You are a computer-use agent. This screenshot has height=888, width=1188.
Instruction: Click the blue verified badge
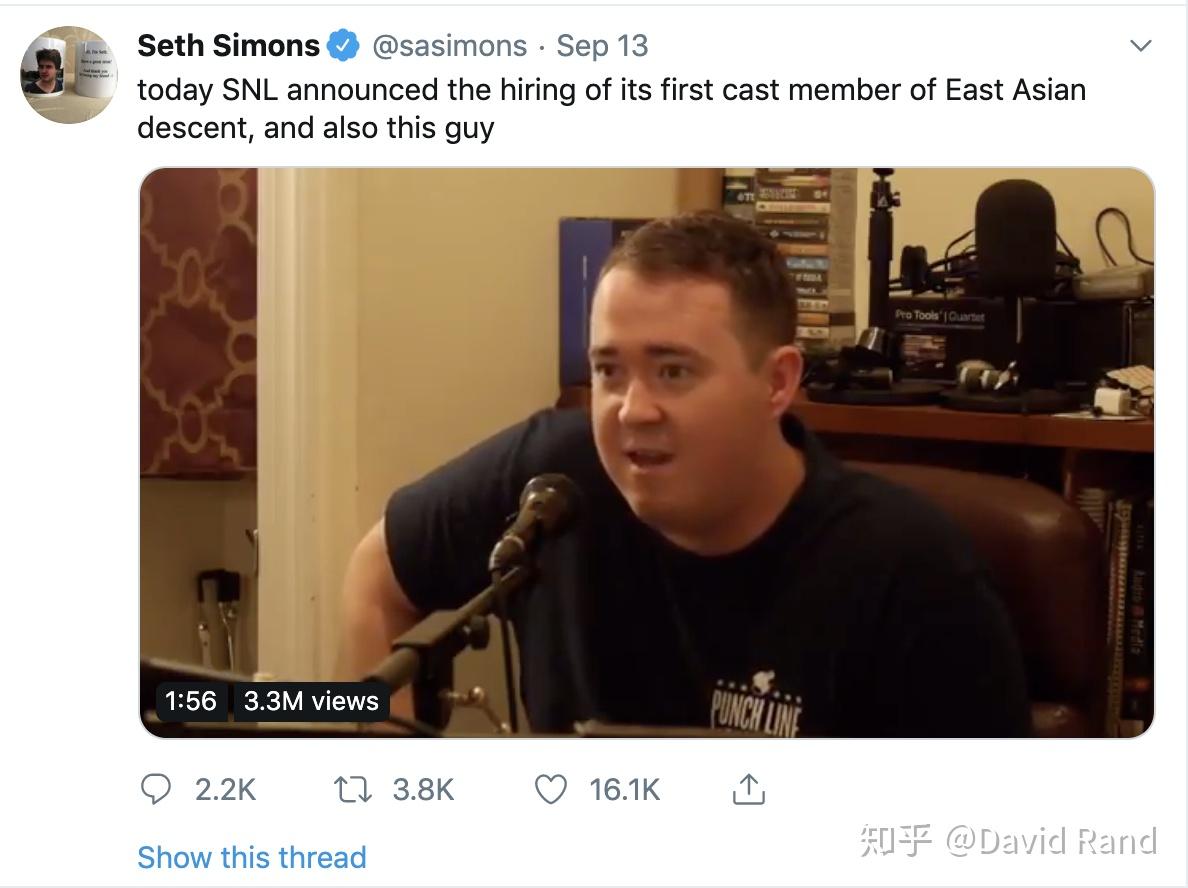[343, 45]
